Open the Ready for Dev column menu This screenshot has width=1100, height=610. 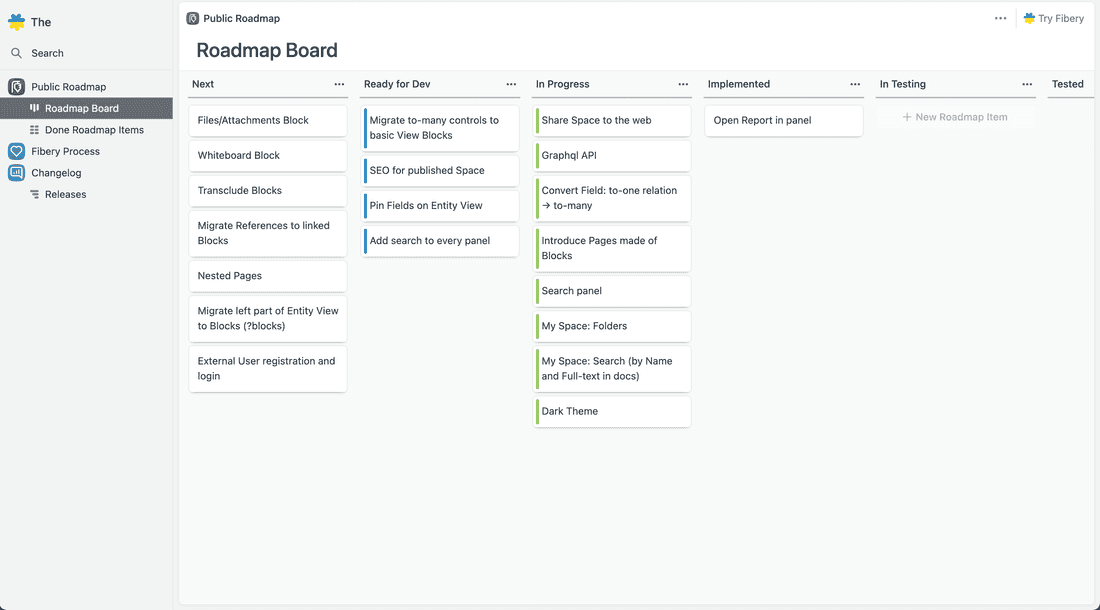click(511, 84)
